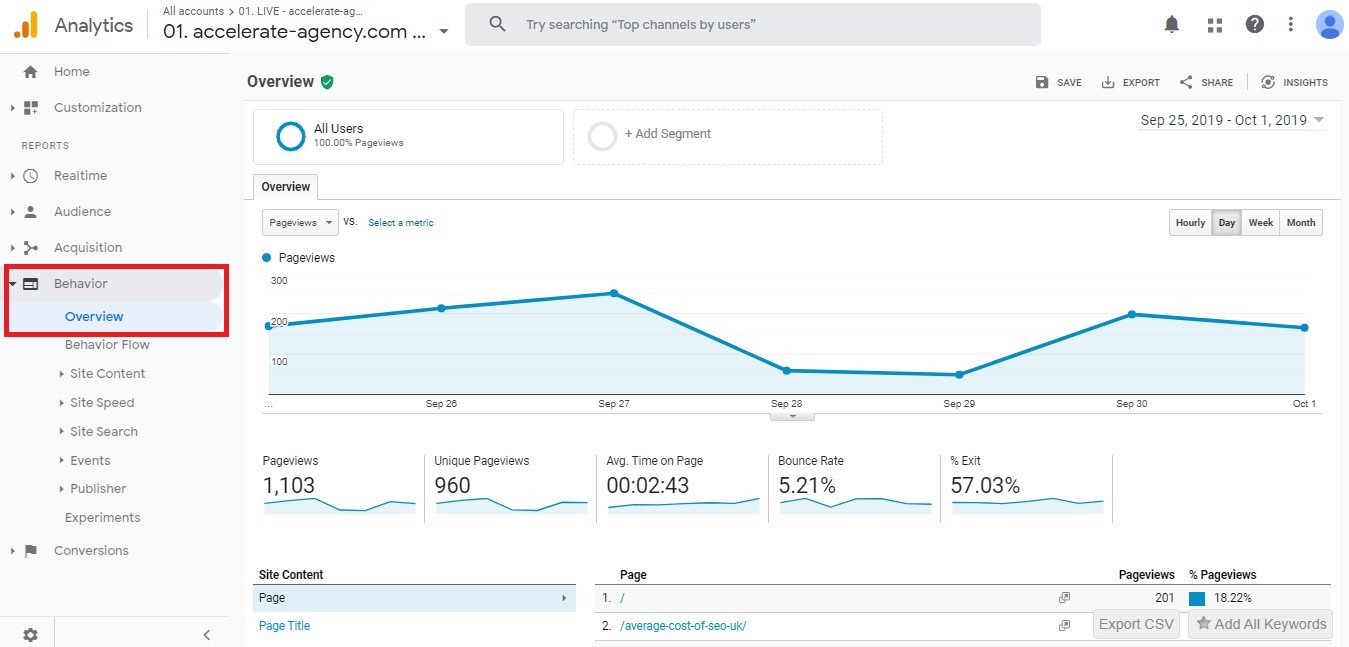The height and width of the screenshot is (647, 1349).
Task: Click the green verified shield icon
Action: click(327, 82)
